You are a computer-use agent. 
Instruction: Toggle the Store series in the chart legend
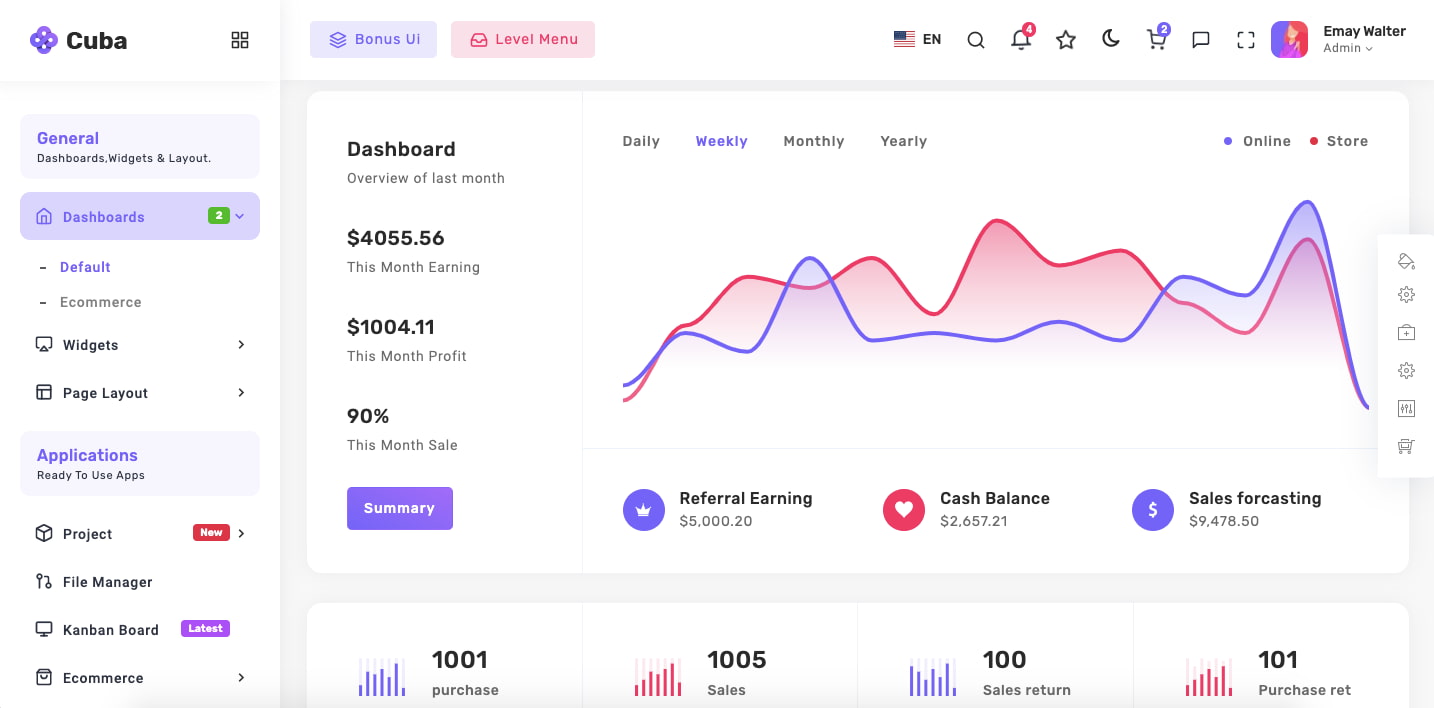(1338, 141)
